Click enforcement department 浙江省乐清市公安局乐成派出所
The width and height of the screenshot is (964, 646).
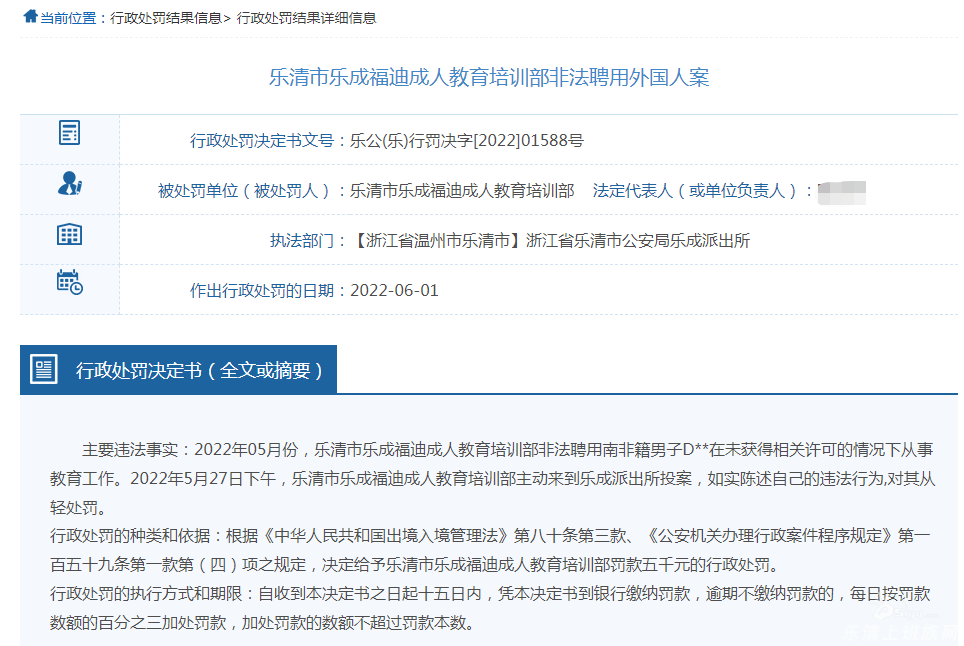tap(637, 240)
